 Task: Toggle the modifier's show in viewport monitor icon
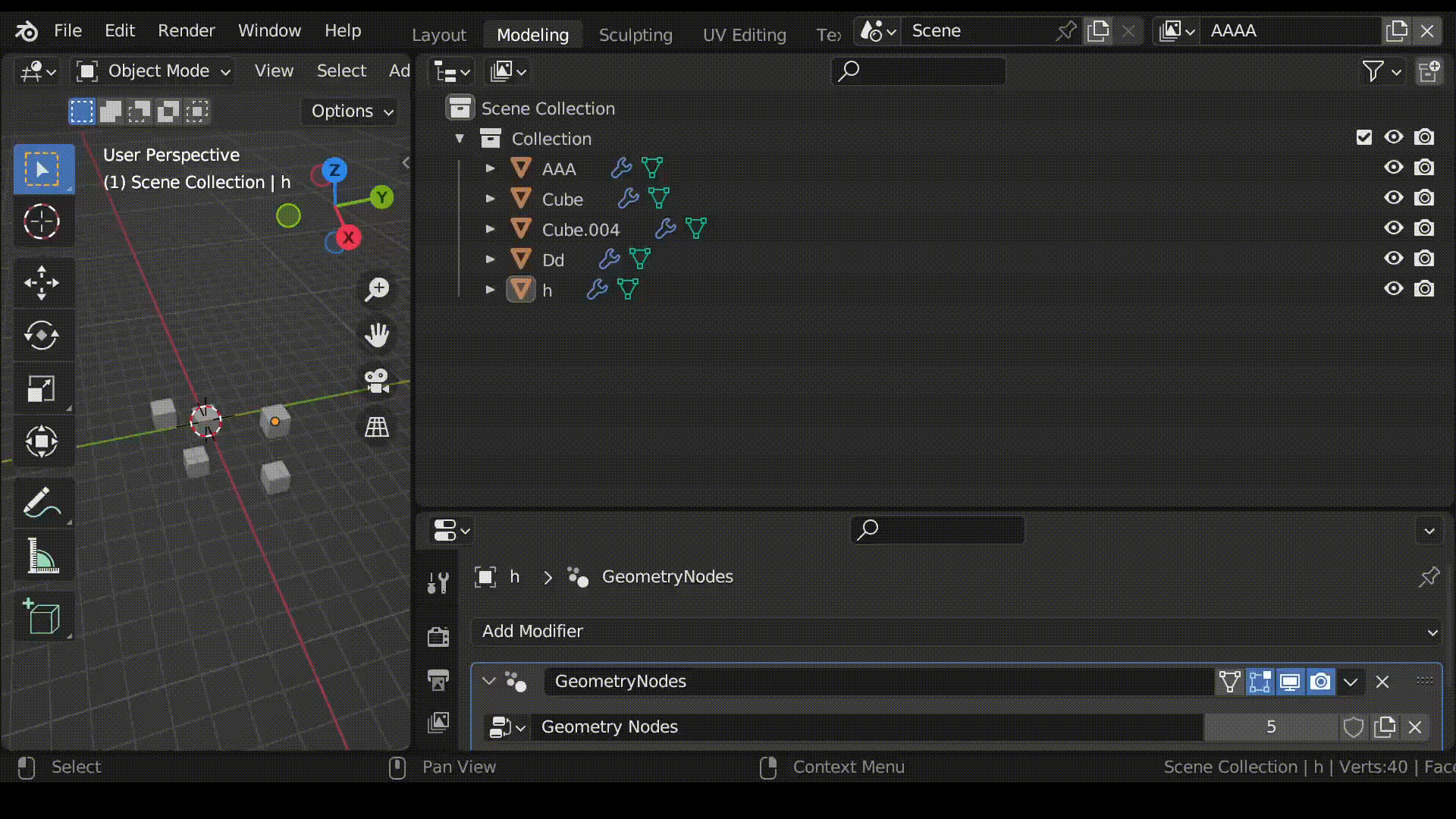pyautogui.click(x=1290, y=682)
